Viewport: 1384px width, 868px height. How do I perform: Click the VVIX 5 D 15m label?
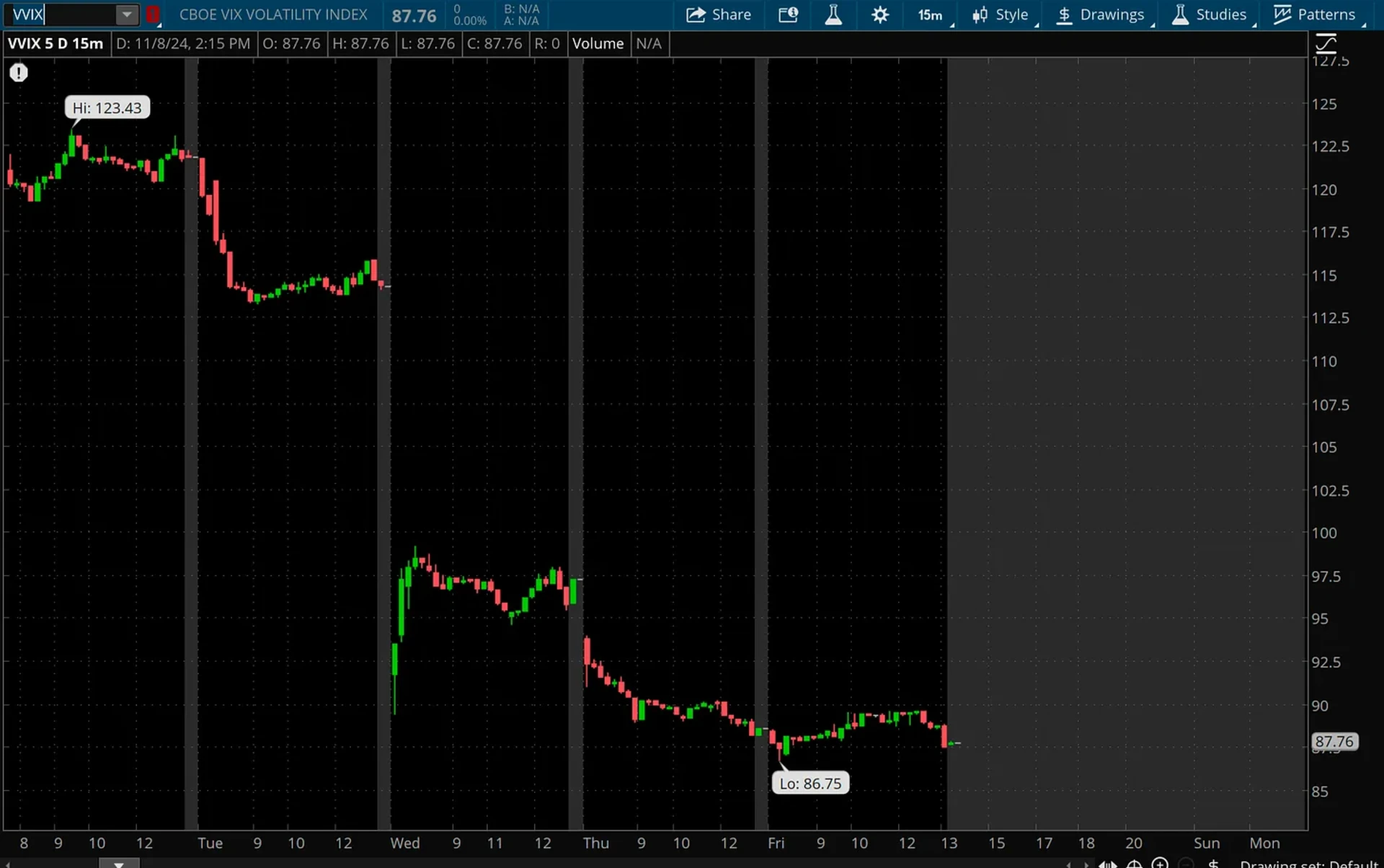(56, 44)
